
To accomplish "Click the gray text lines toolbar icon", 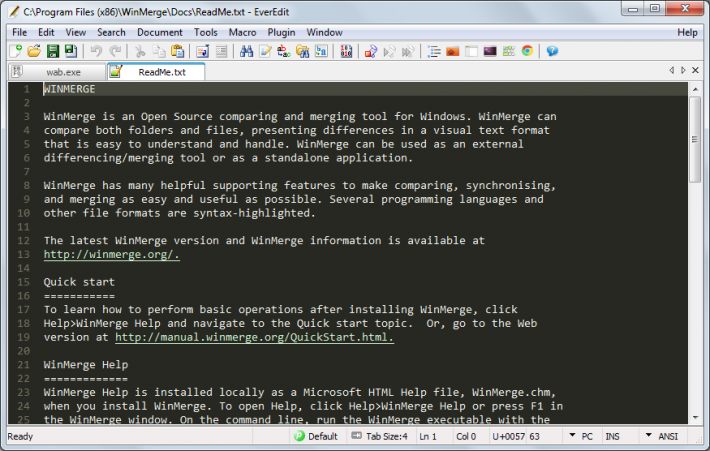I will click(x=221, y=51).
